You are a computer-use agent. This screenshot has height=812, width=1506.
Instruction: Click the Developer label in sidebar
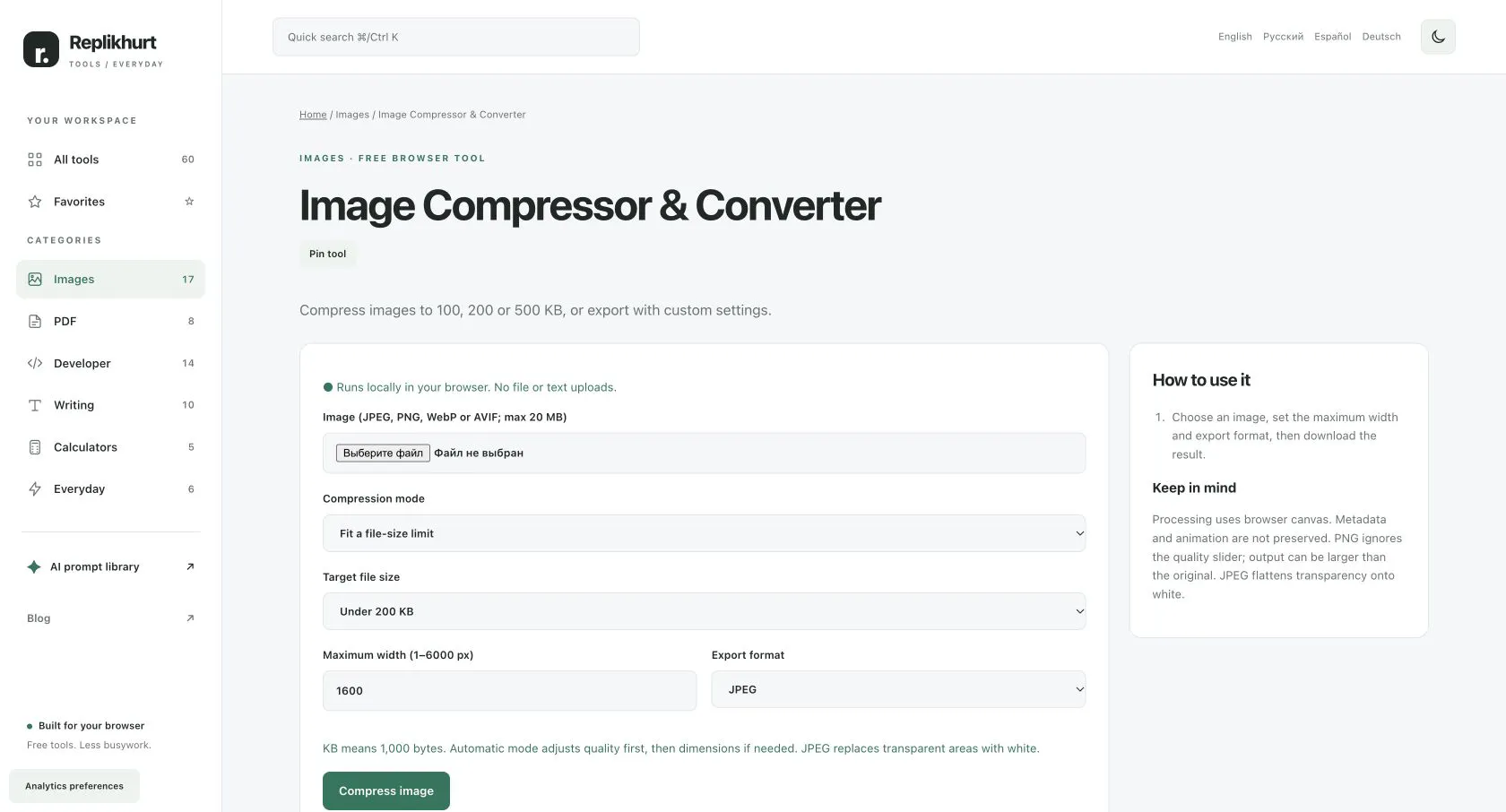[x=82, y=363]
